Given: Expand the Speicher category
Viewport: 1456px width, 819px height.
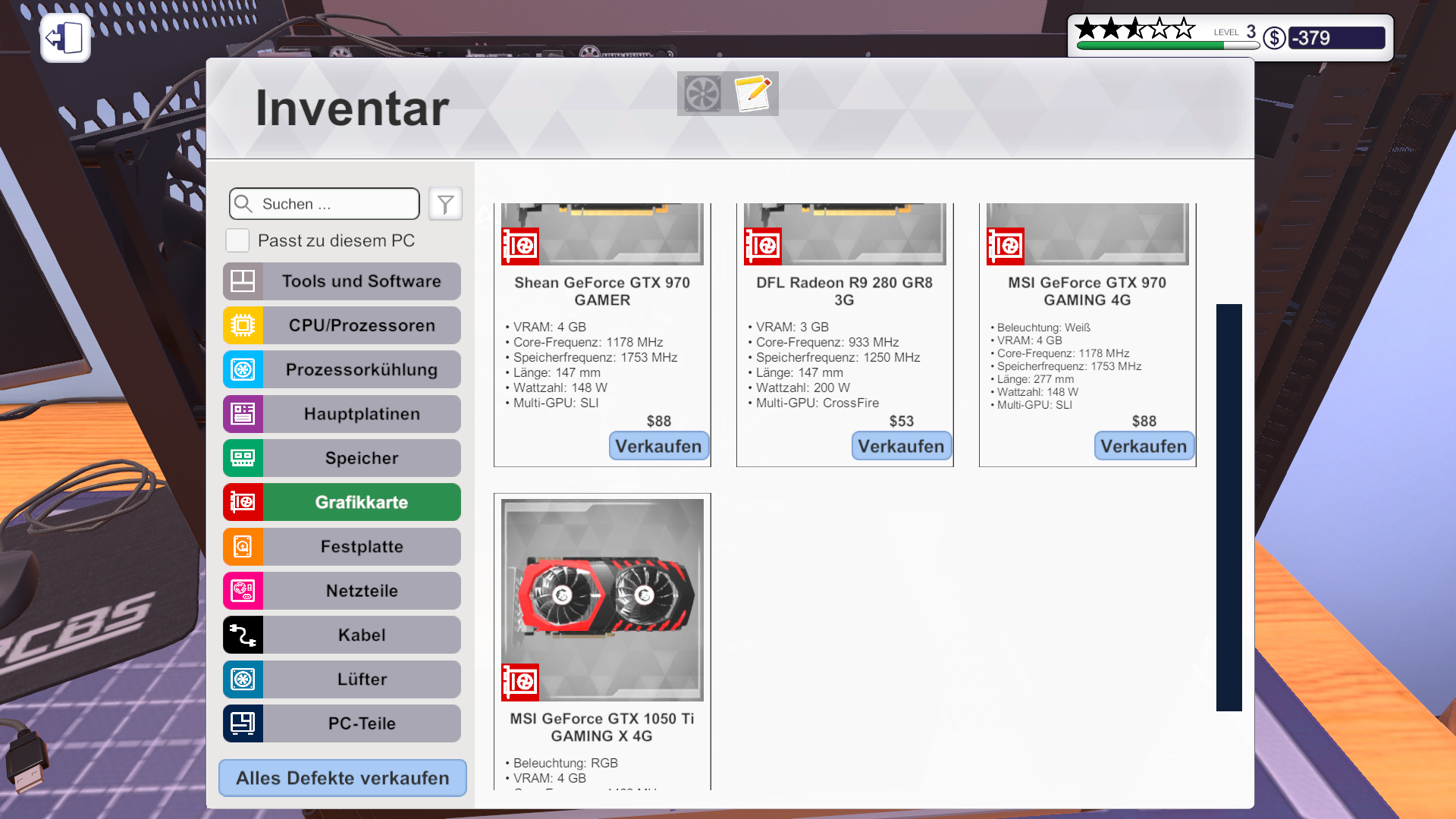Looking at the screenshot, I should point(243,457).
